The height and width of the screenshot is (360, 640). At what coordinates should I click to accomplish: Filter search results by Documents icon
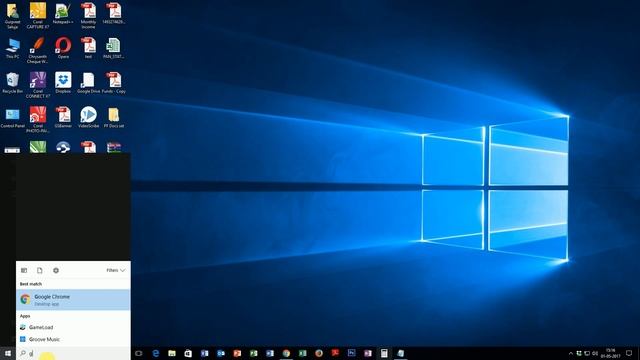coord(40,270)
